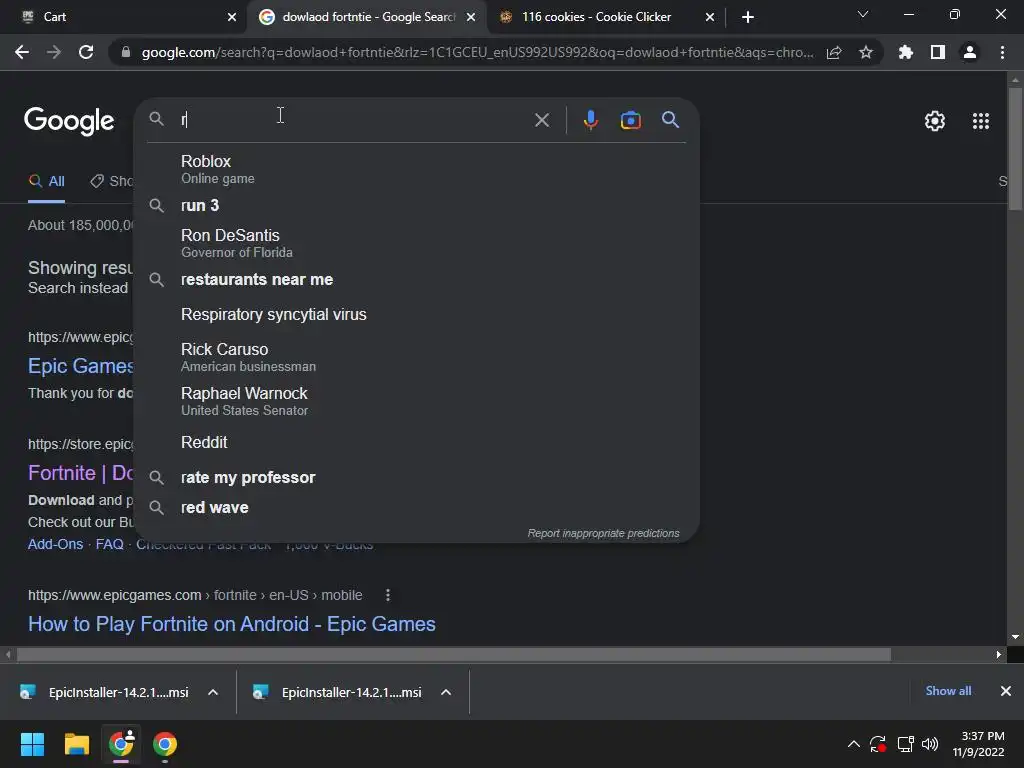Open the Google apps grid
This screenshot has width=1024, height=768.
pos(980,121)
